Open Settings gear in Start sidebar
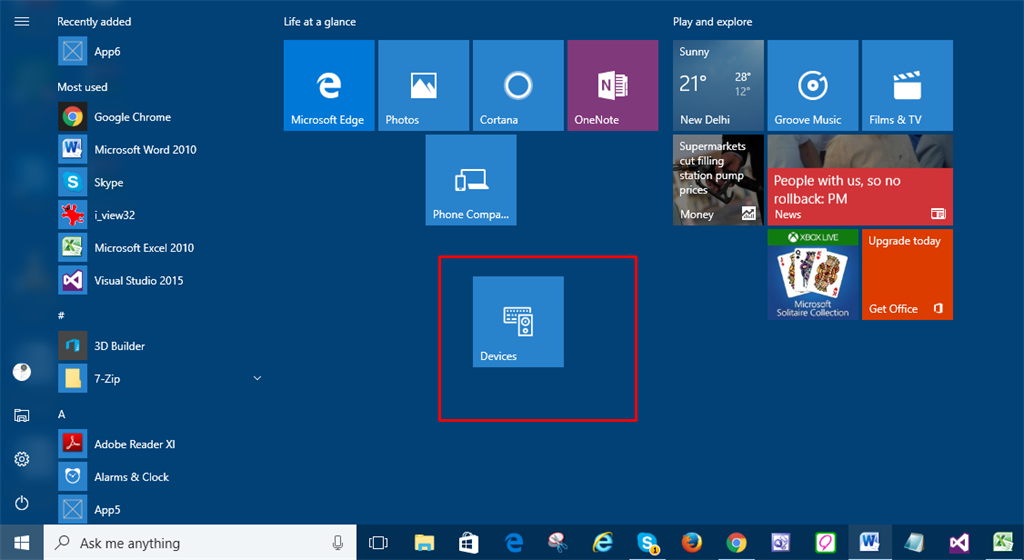The width and height of the screenshot is (1024, 560). click(22, 459)
